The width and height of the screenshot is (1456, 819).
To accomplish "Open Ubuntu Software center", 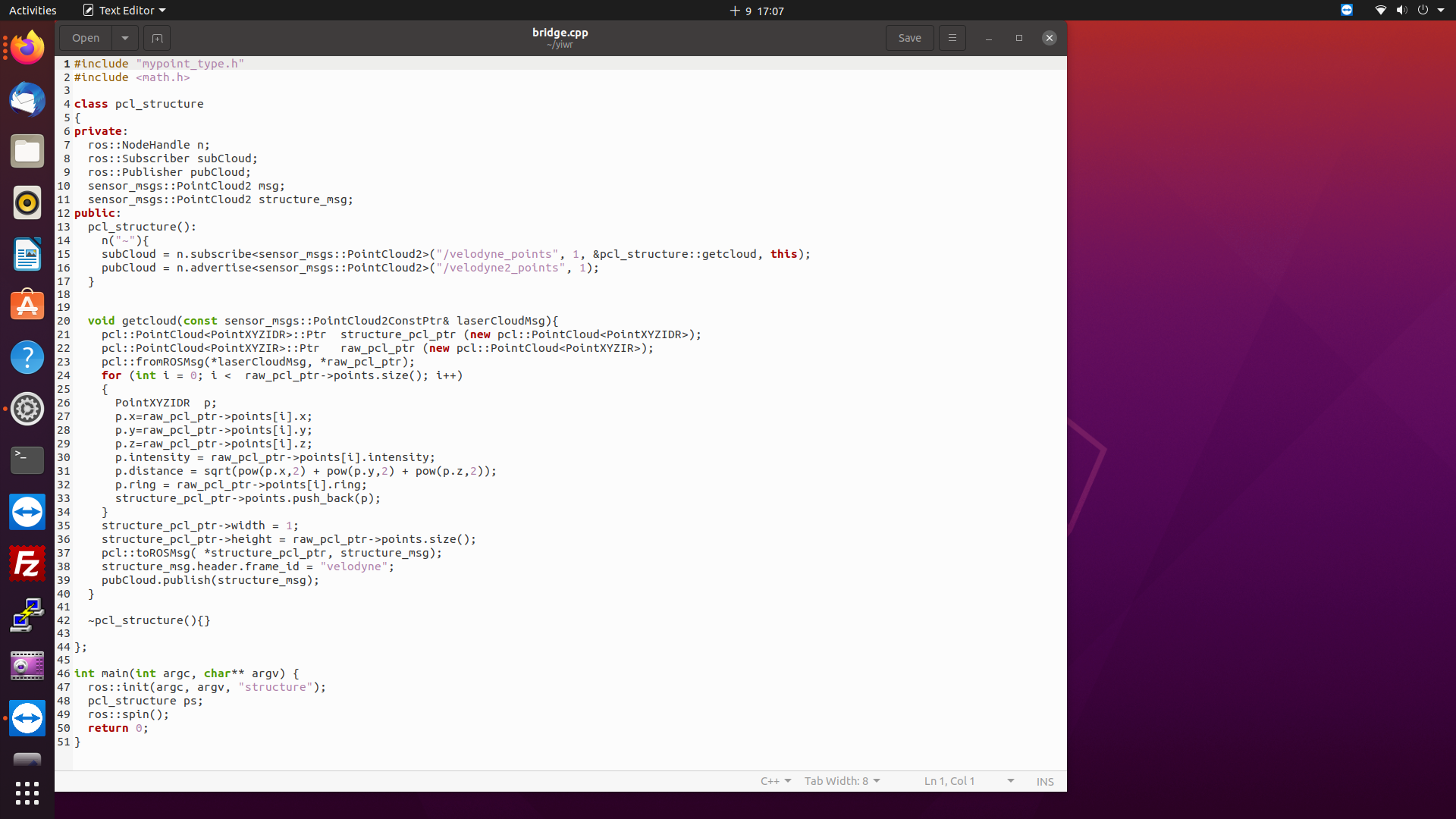I will click(x=27, y=304).
